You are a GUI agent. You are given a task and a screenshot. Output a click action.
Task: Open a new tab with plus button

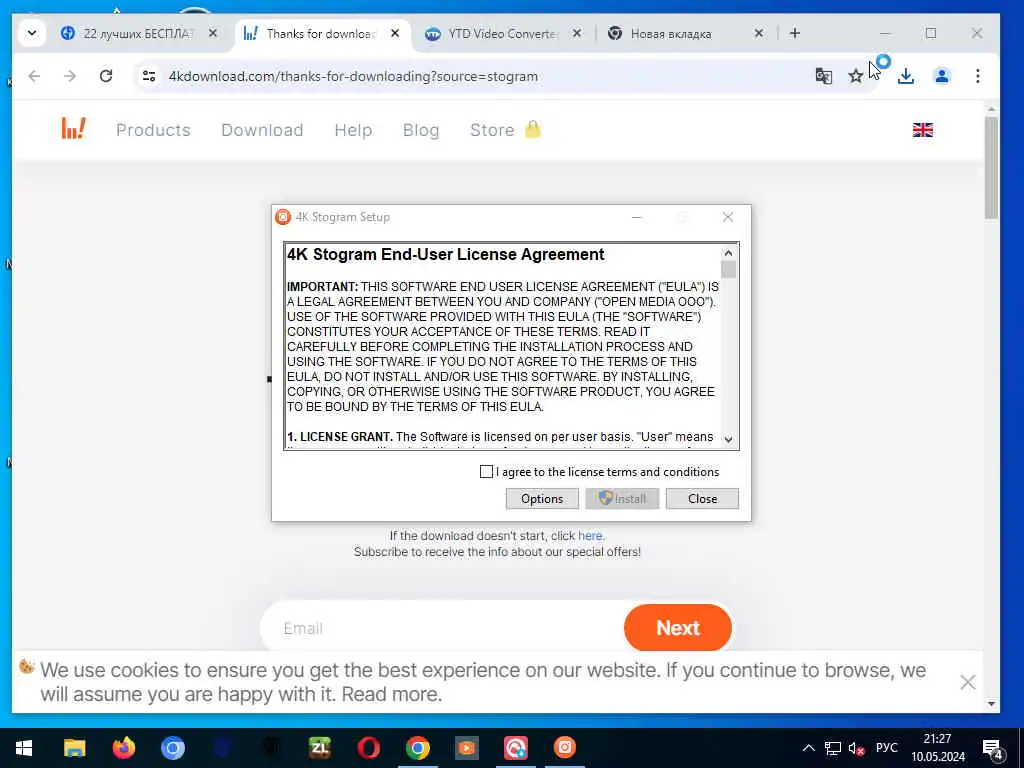tap(795, 33)
